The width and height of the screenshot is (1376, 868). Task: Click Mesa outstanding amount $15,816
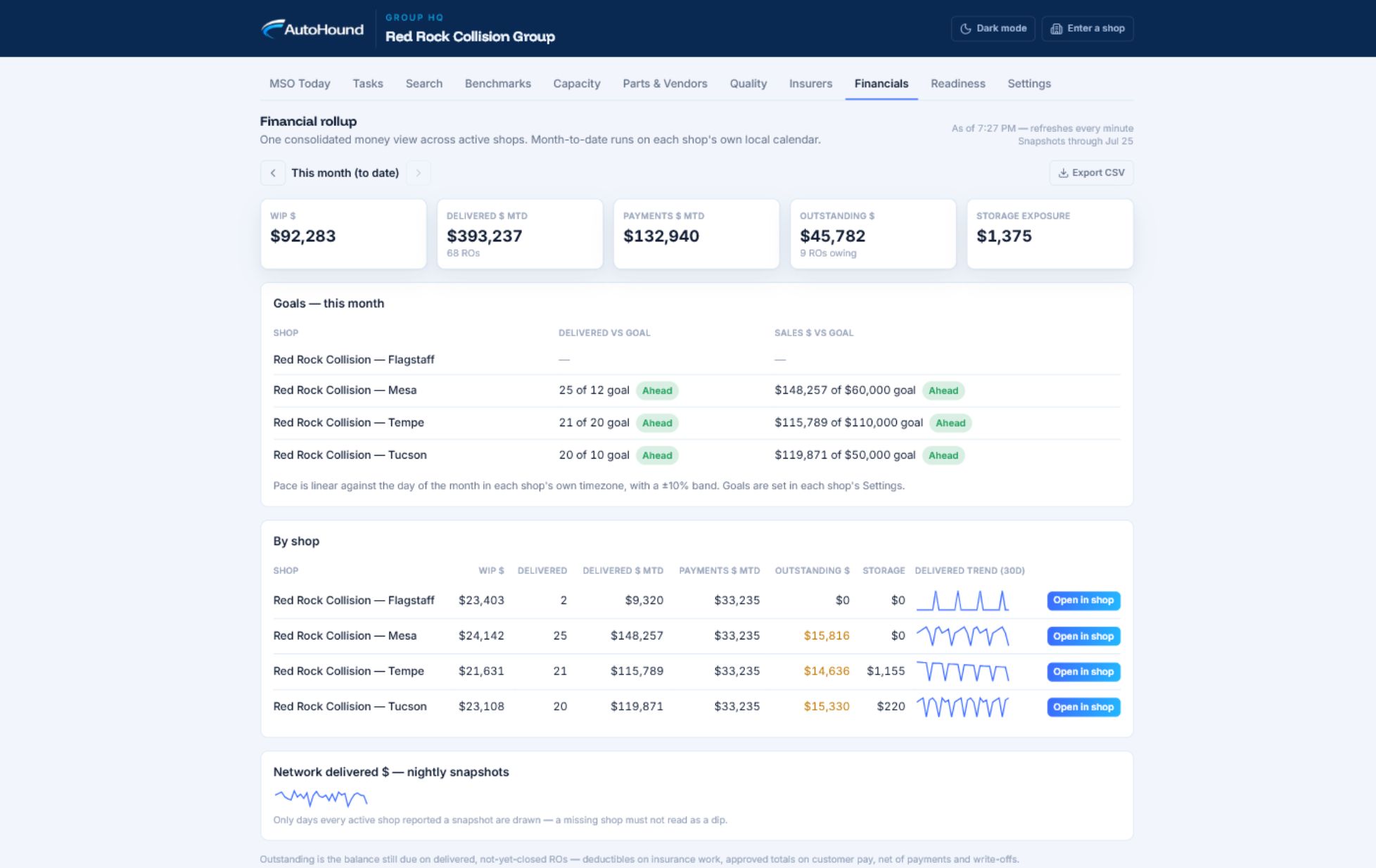coord(827,636)
